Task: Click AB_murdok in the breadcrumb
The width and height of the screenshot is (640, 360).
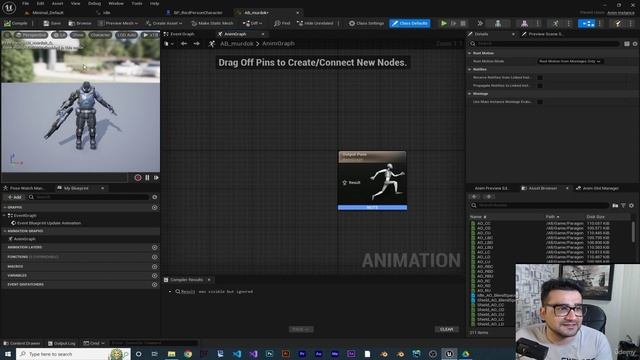Action: (237, 43)
